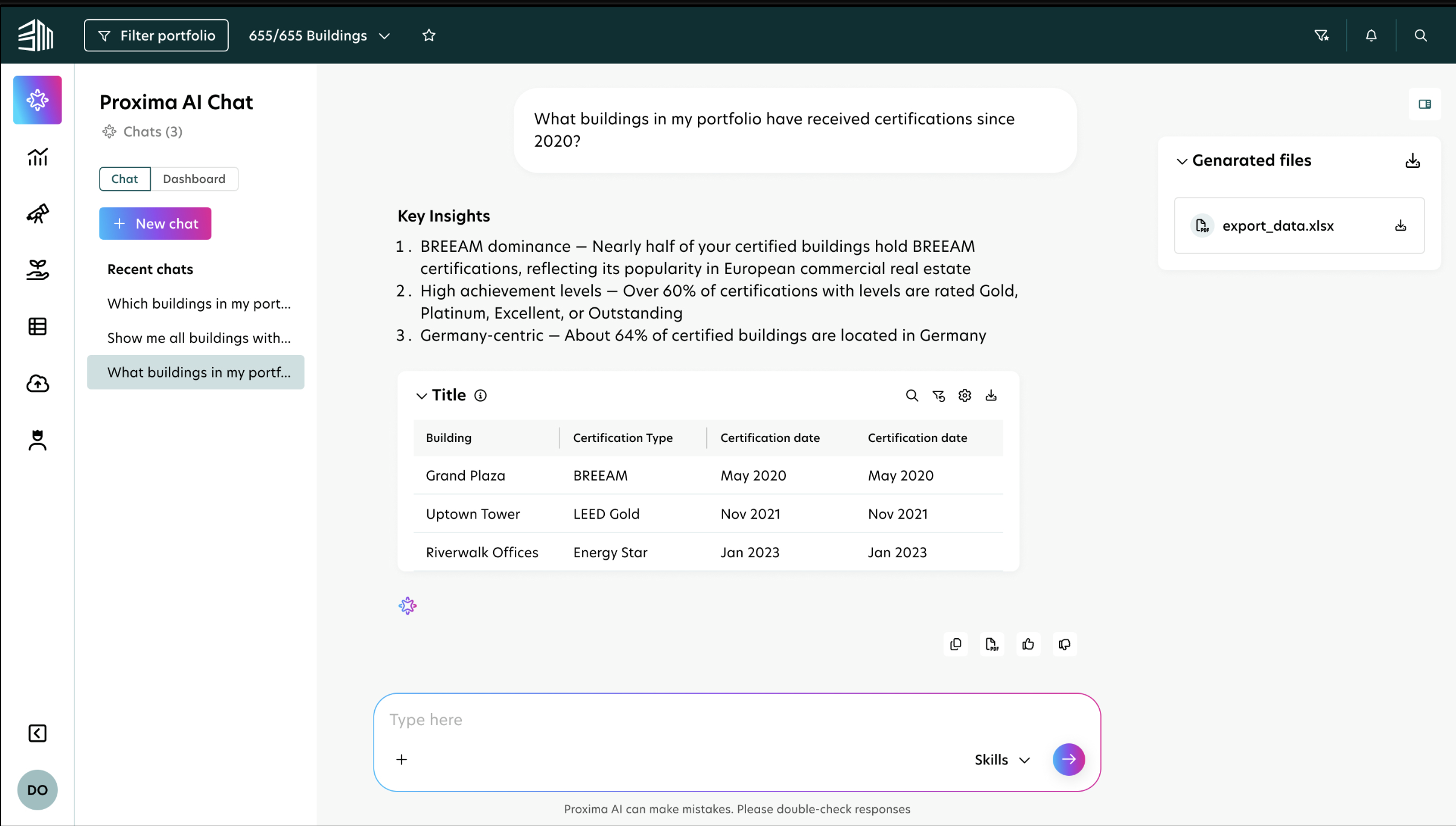Collapse the Title table section
Screen dimensions: 1456x826
click(x=421, y=395)
